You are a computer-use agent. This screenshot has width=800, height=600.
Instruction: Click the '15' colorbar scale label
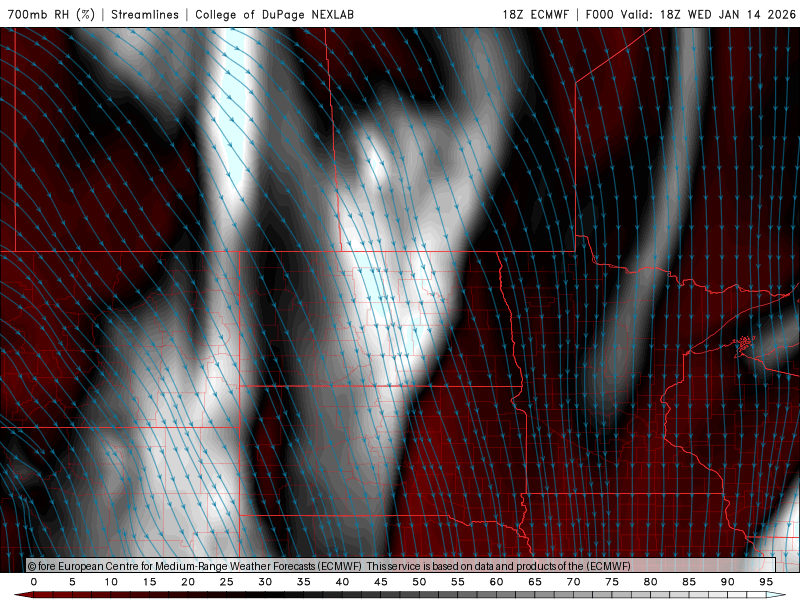149,582
